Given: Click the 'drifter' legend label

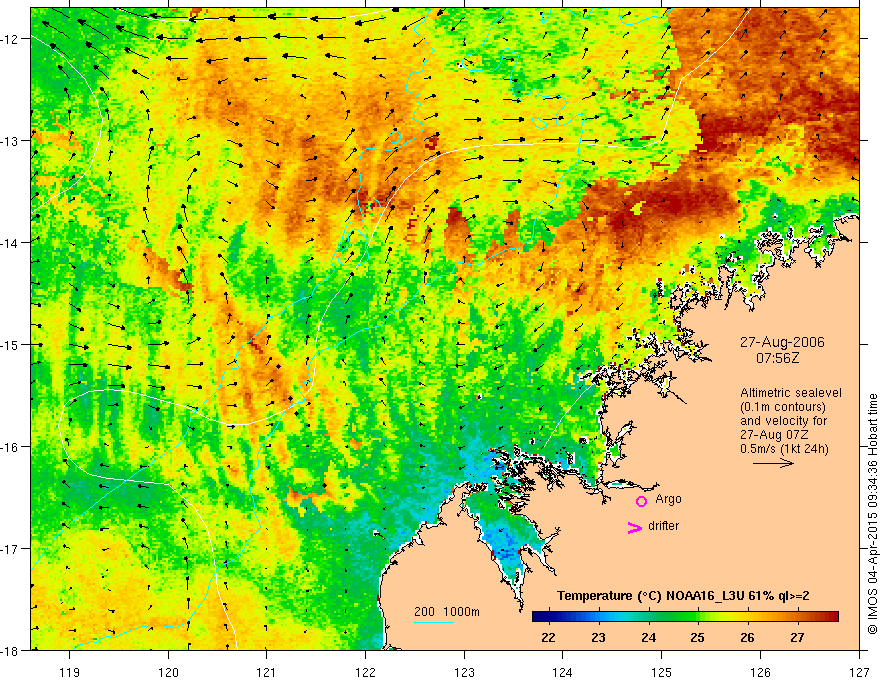Looking at the screenshot, I should click(663, 526).
